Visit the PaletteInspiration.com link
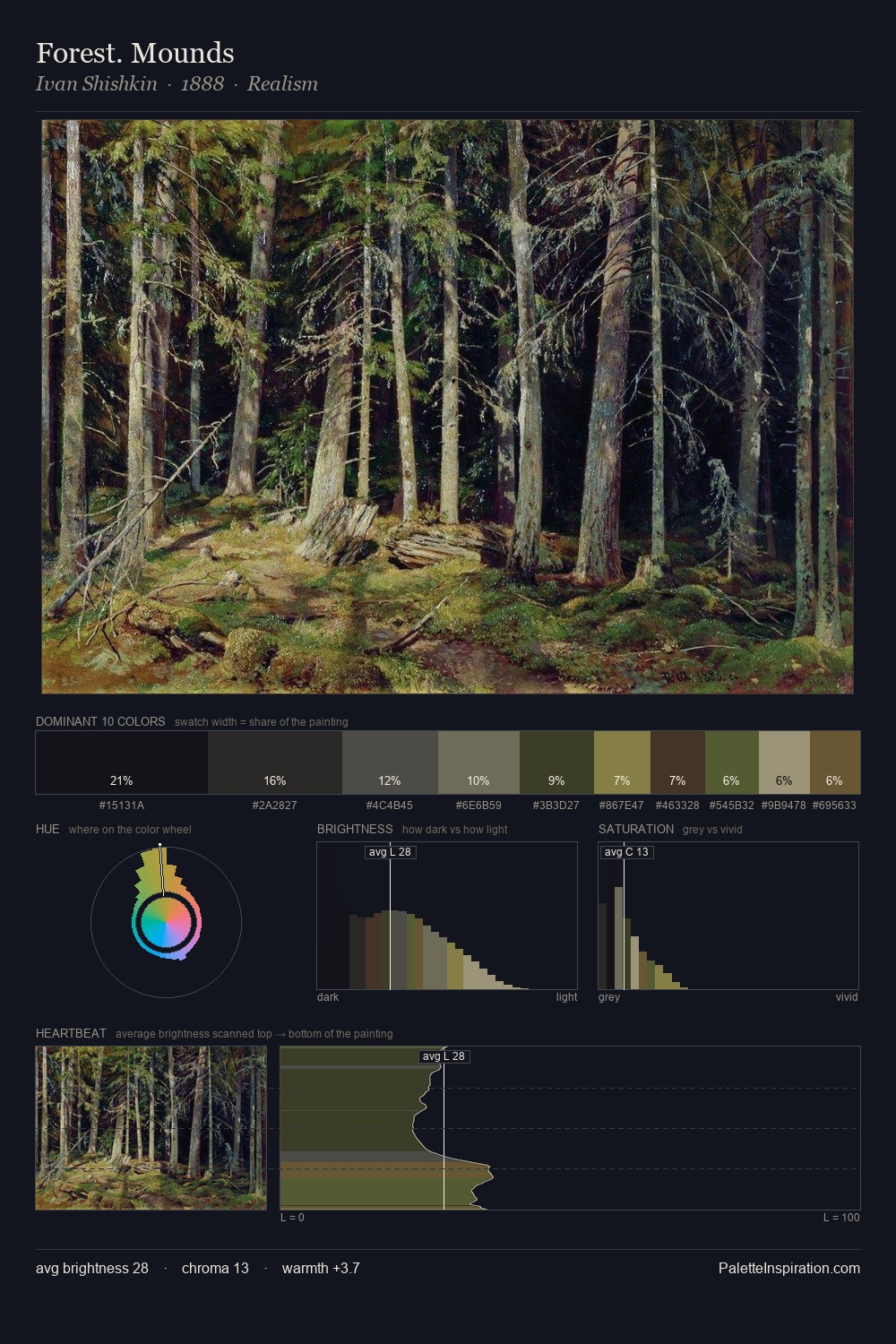The width and height of the screenshot is (896, 1344). pos(789,1268)
